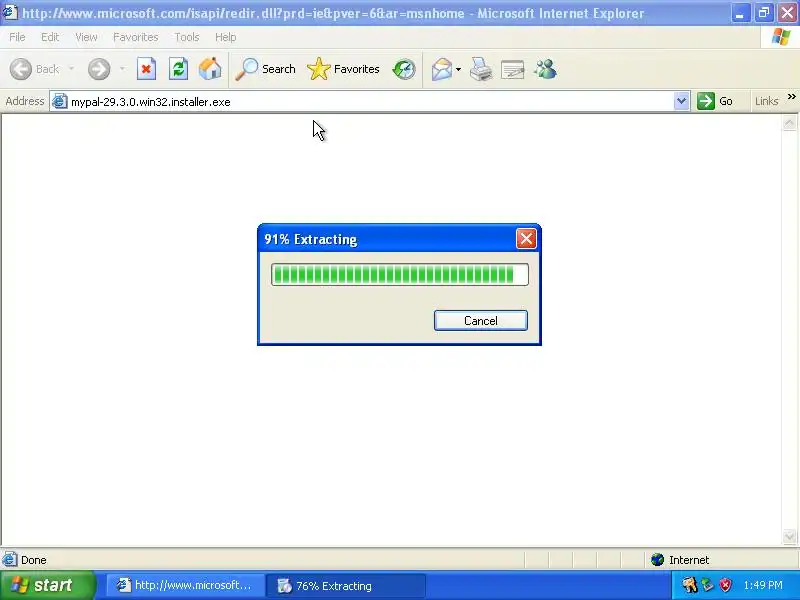Open the Favorites menu
The width and height of the screenshot is (800, 600).
[136, 37]
